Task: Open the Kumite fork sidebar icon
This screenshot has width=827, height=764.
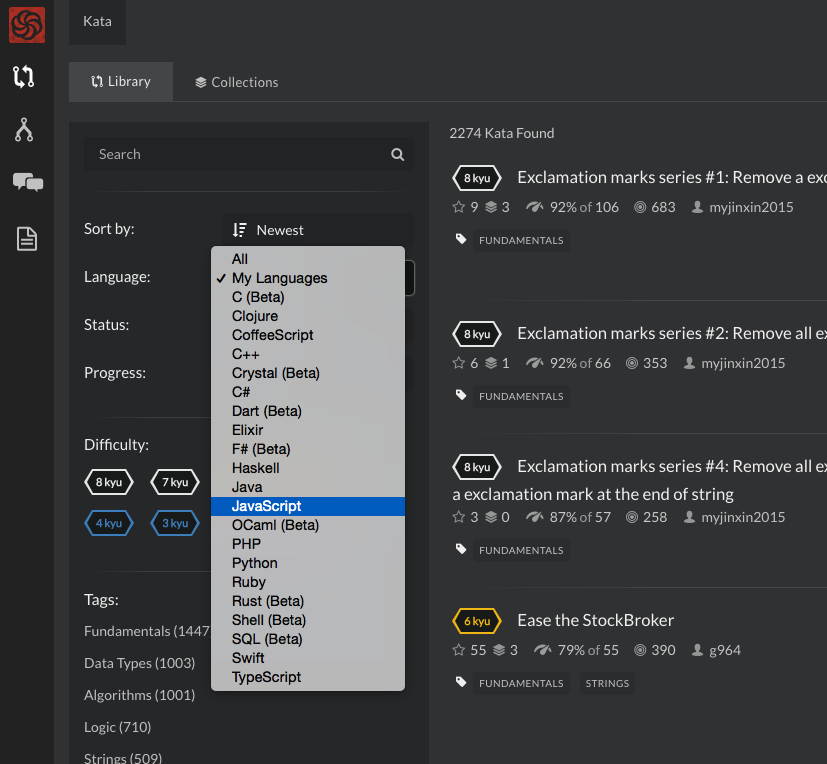Action: tap(25, 129)
